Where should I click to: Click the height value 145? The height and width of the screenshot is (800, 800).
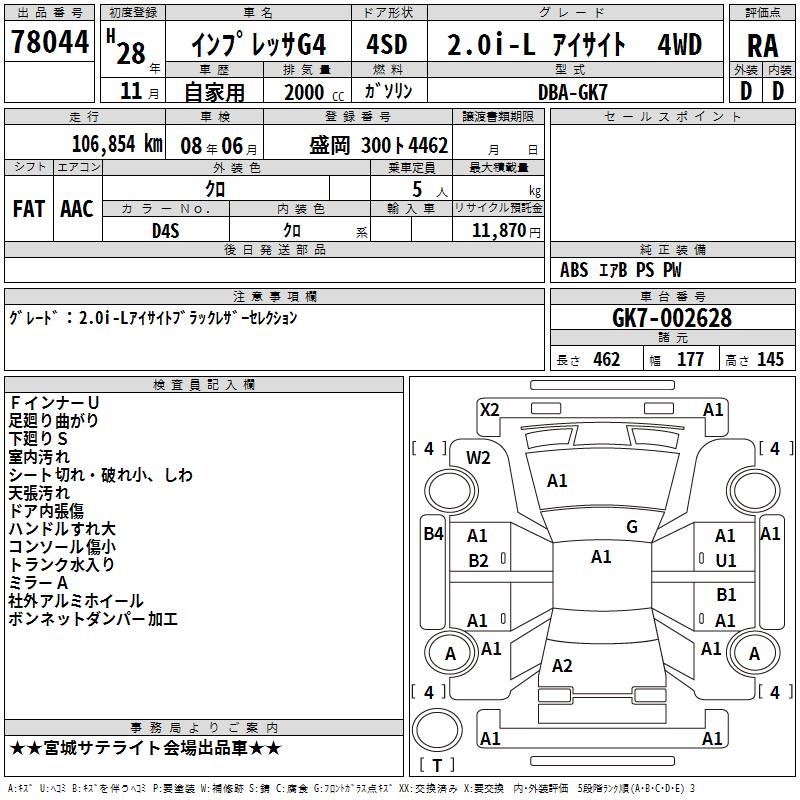(770, 360)
